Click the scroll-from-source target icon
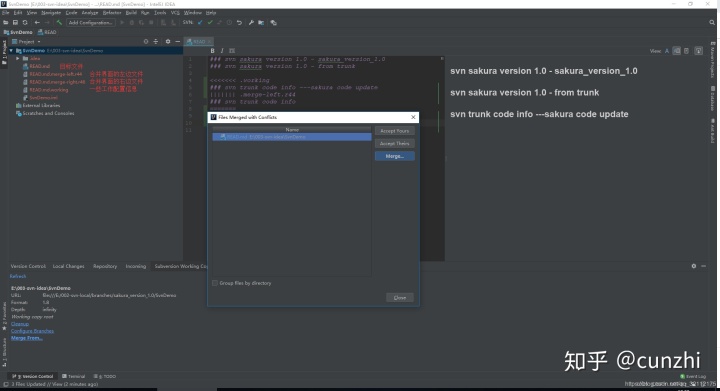This screenshot has width=720, height=391. tap(146, 41)
